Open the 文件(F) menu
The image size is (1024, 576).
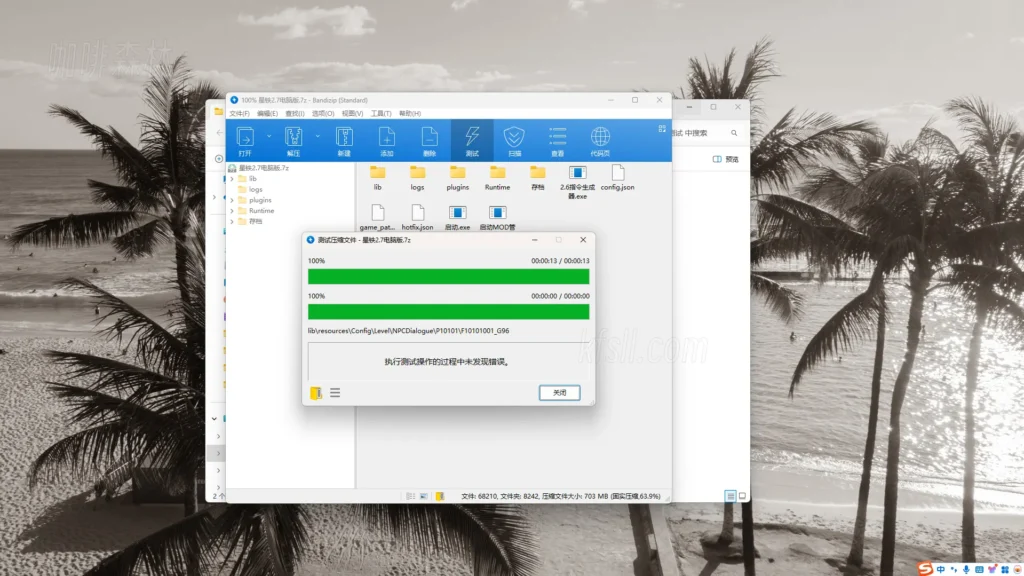click(239, 113)
